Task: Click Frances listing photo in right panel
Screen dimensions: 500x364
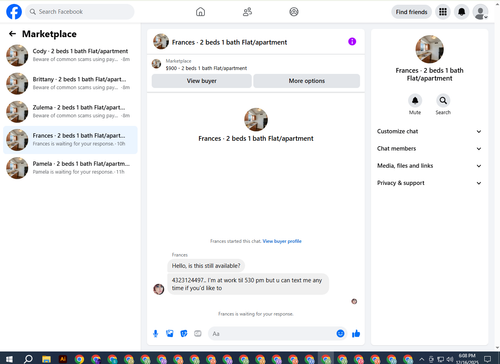Action: click(x=429, y=49)
